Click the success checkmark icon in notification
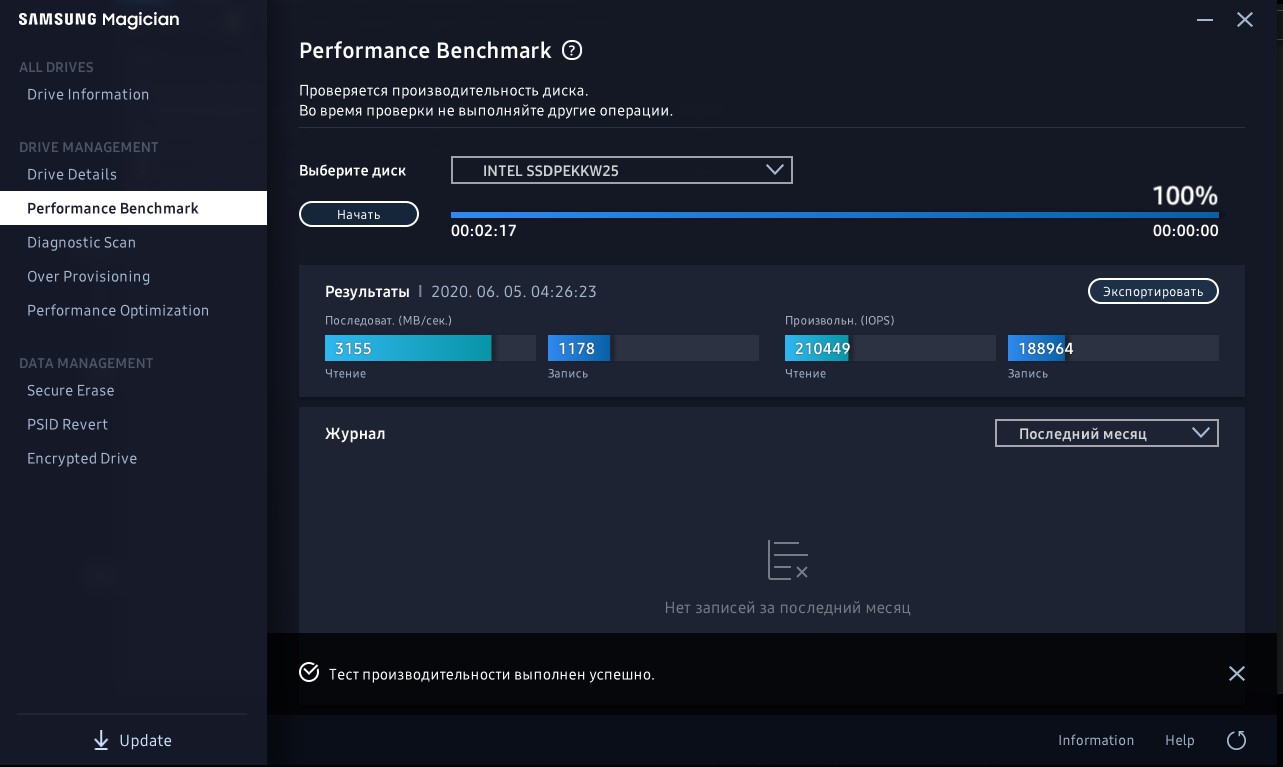1283x767 pixels. pos(309,673)
